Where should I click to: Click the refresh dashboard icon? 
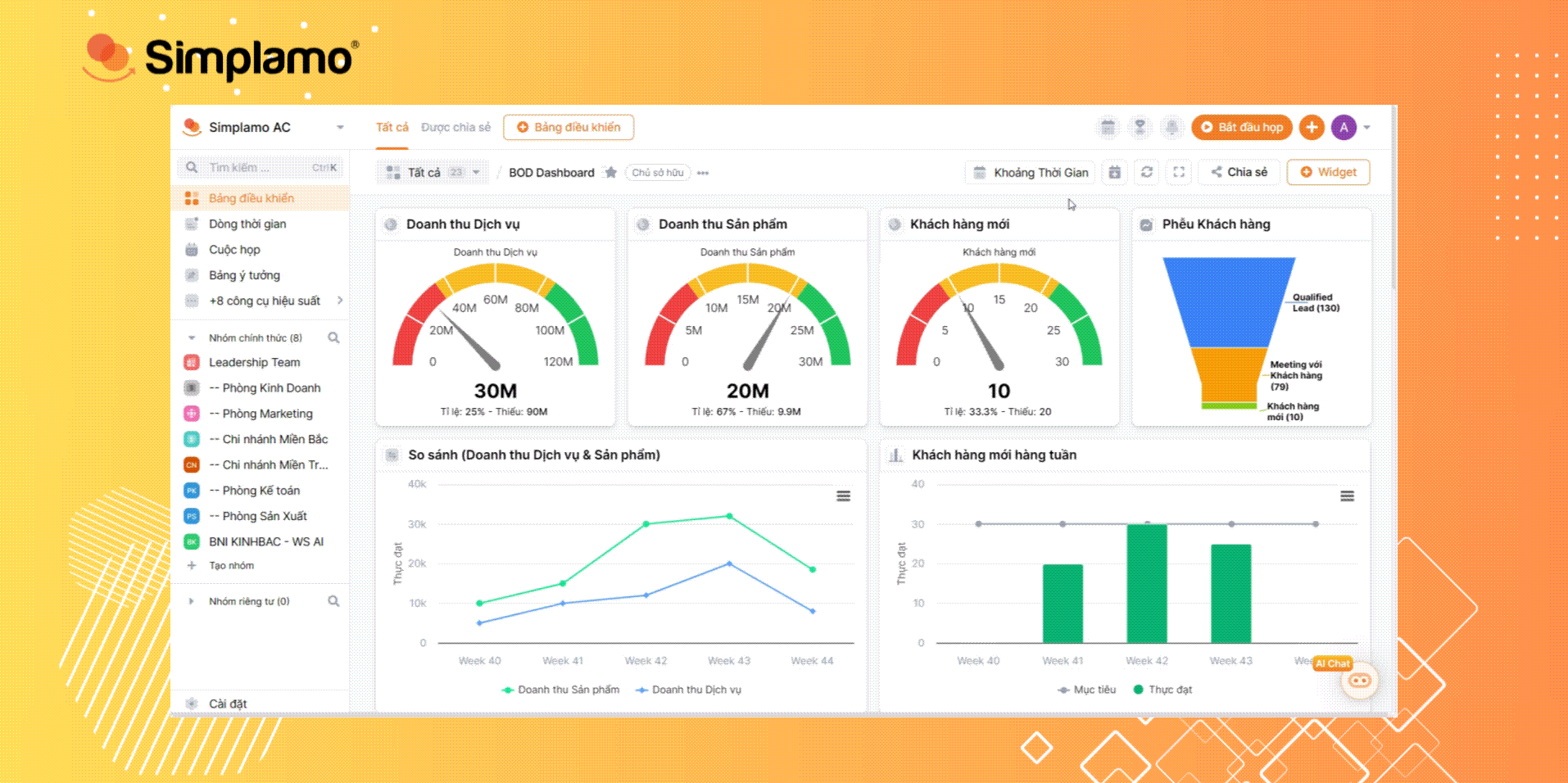click(x=1147, y=172)
